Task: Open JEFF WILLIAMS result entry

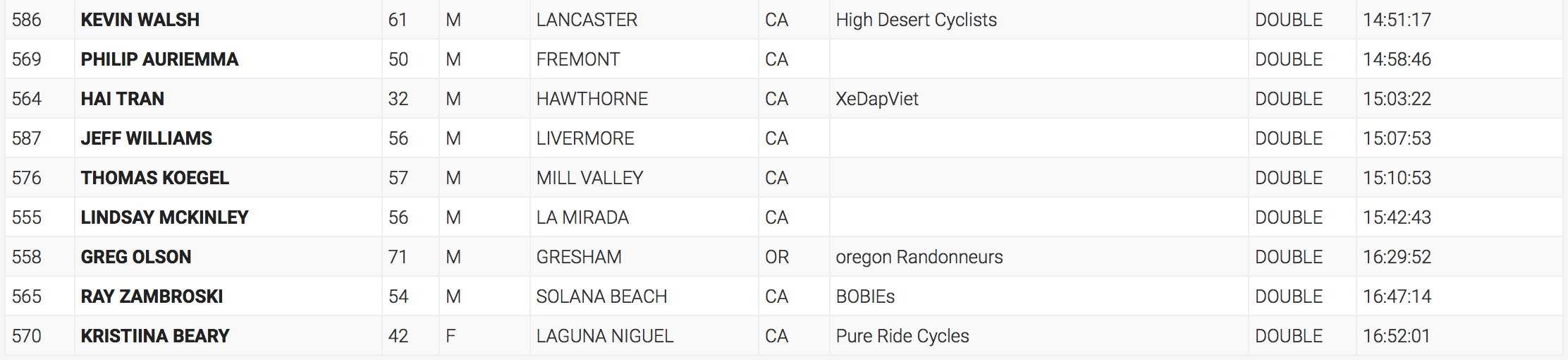Action: pyautogui.click(x=146, y=138)
